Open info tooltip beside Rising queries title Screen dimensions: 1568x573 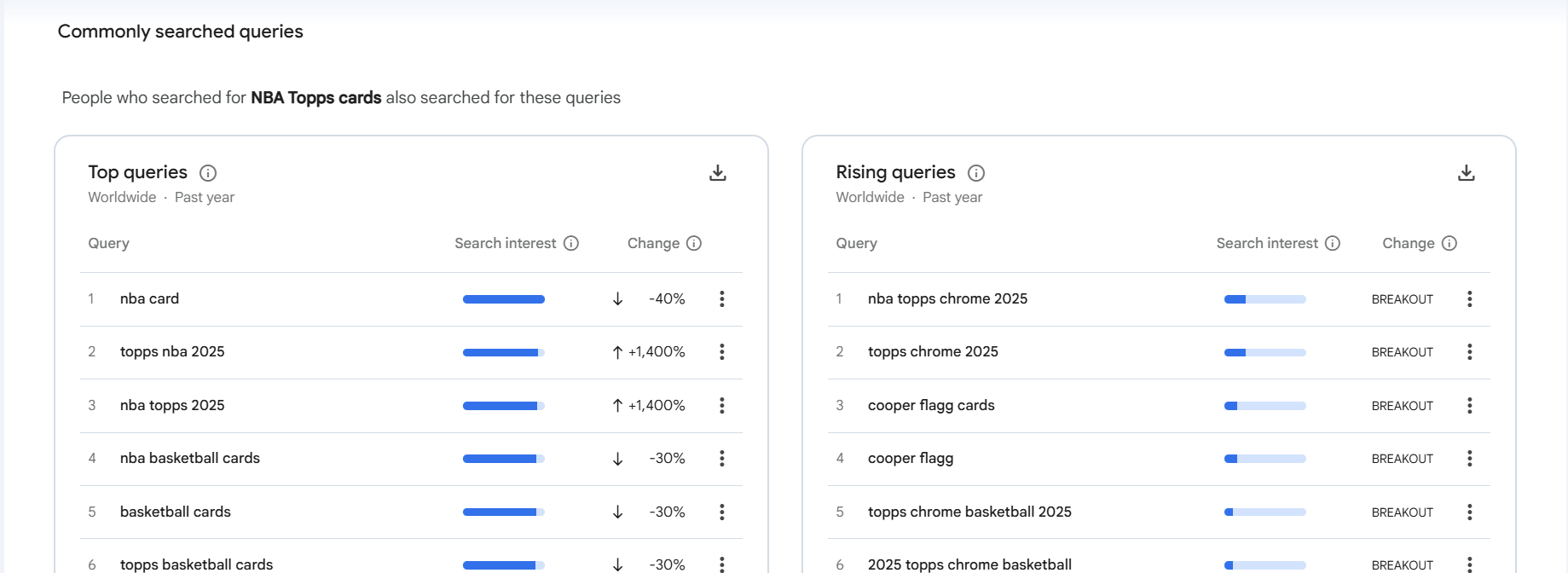[x=976, y=173]
